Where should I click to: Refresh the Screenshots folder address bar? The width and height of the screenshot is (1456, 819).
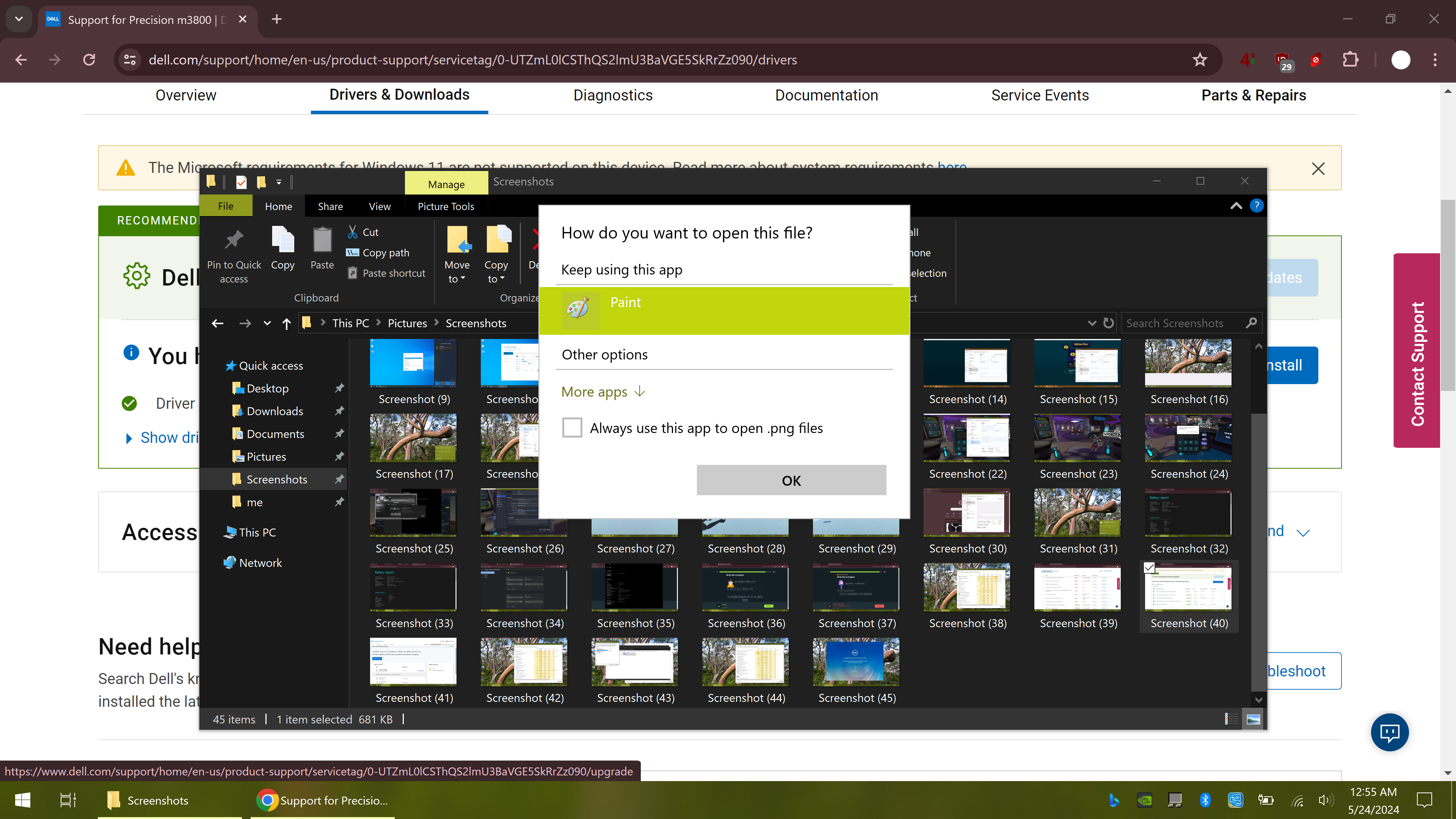[x=1108, y=323]
